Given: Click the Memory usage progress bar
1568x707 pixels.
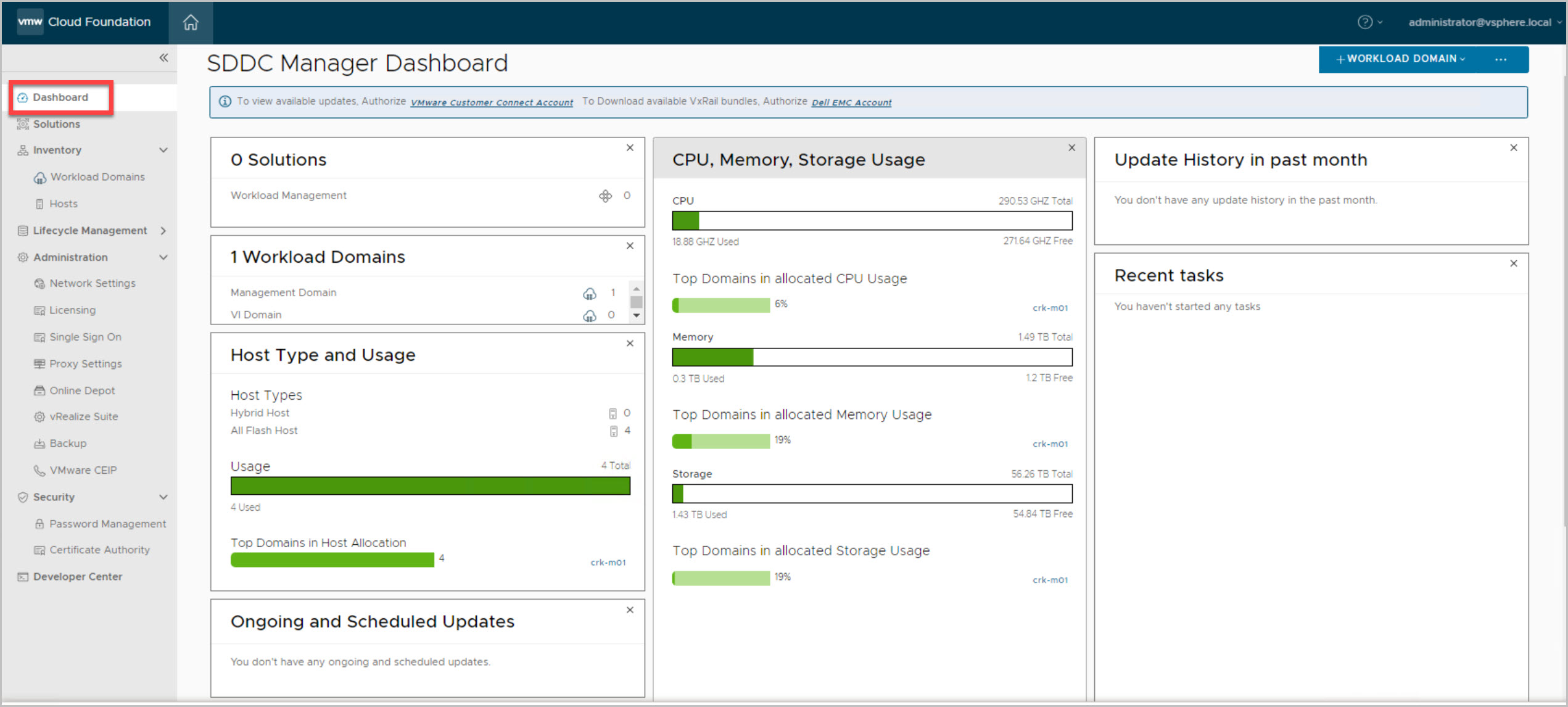Looking at the screenshot, I should coord(872,357).
